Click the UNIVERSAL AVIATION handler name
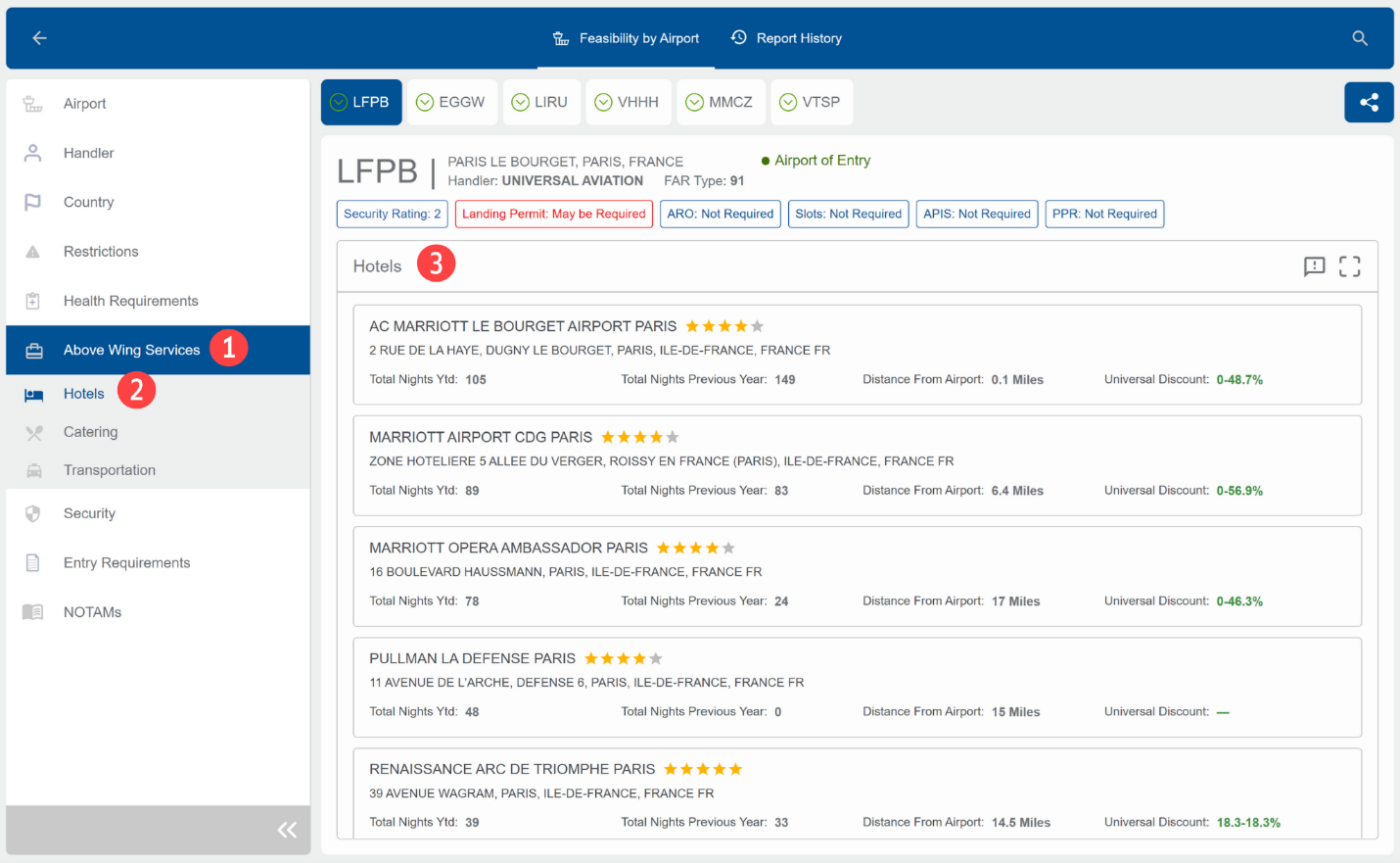The image size is (1400, 863). (573, 181)
